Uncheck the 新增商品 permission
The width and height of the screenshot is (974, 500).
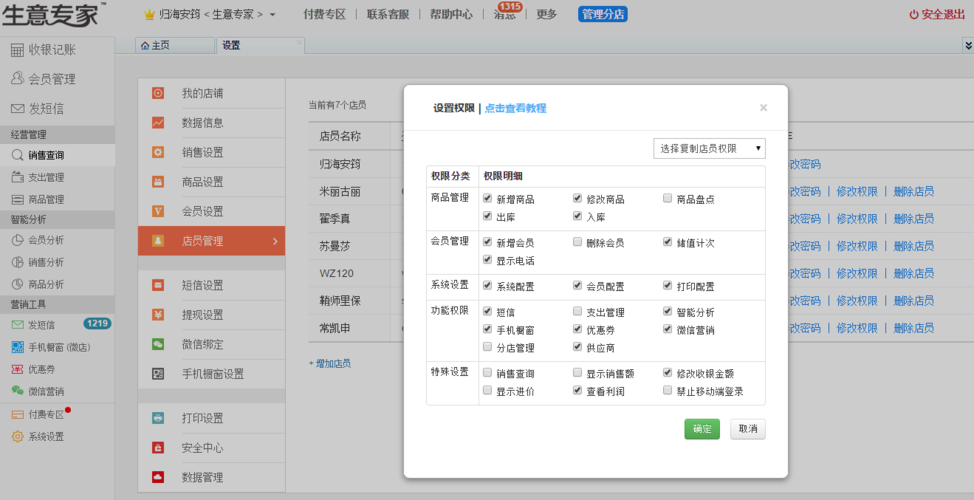[x=488, y=199]
